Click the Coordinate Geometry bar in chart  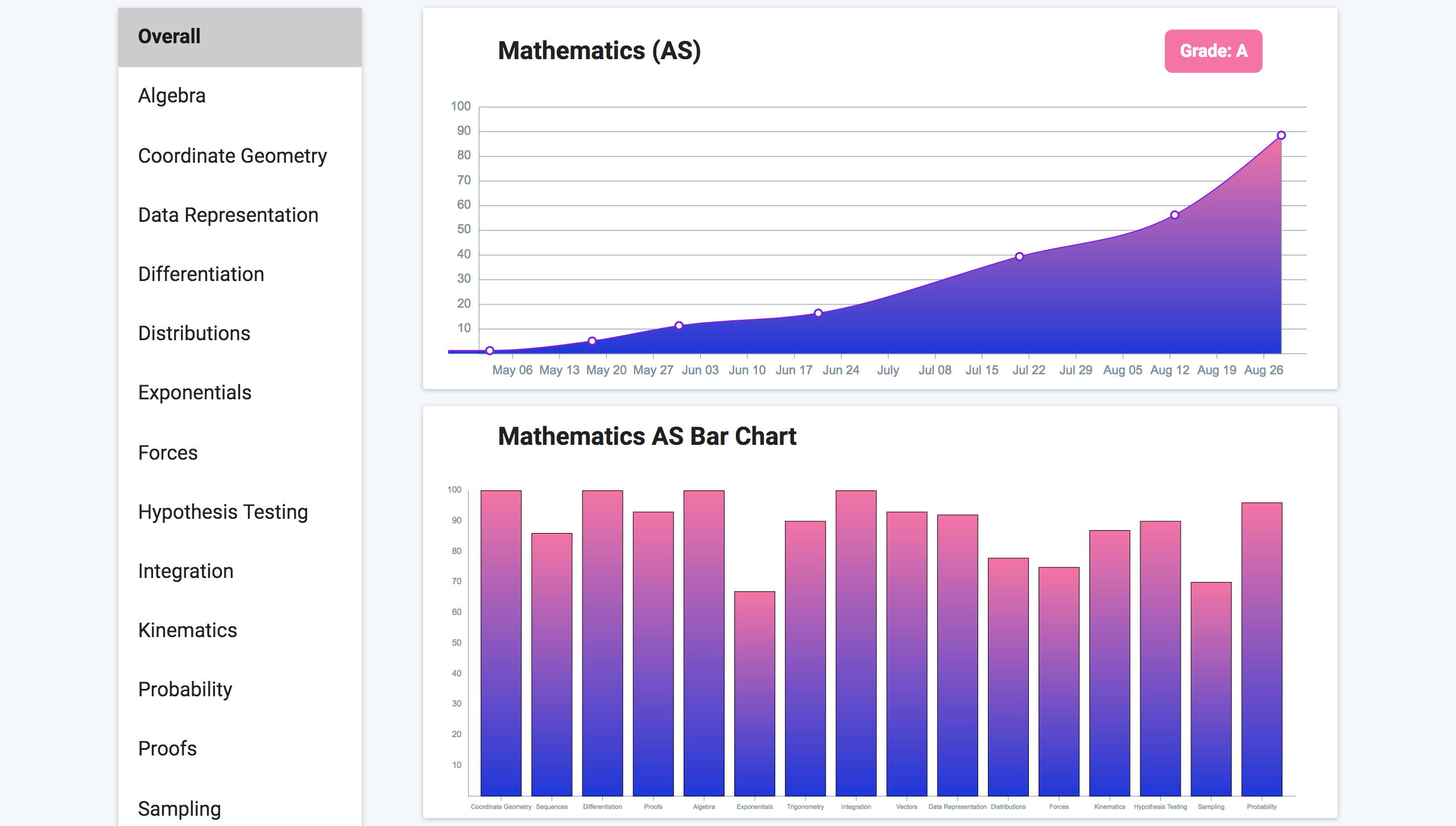500,643
